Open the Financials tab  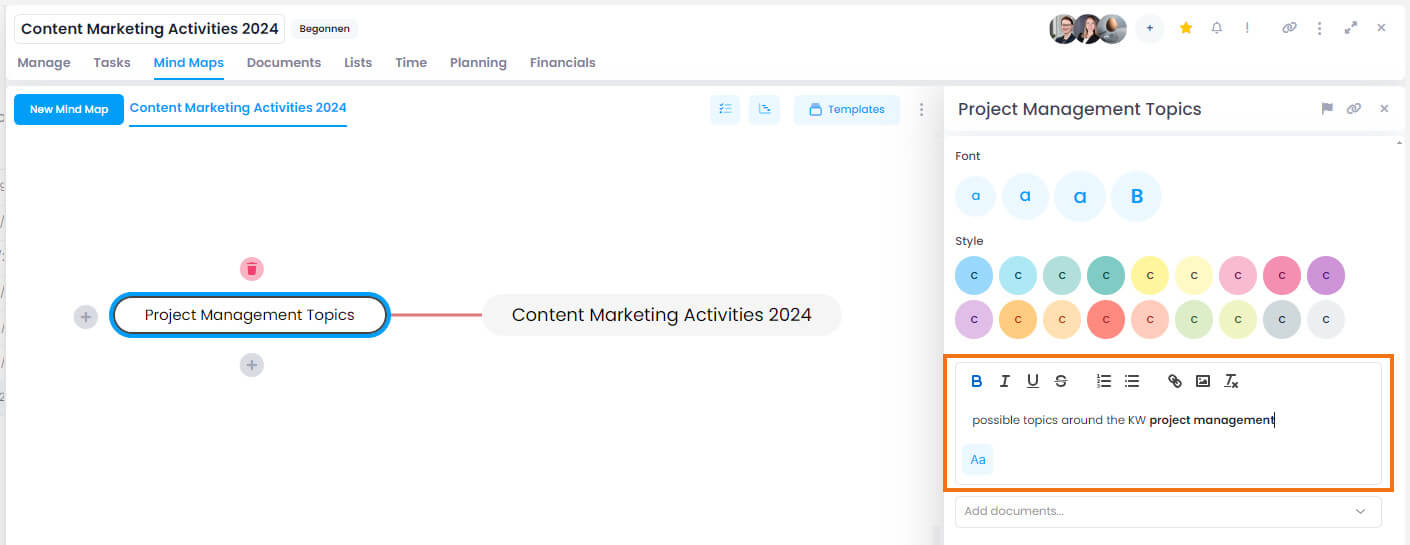pyautogui.click(x=562, y=62)
